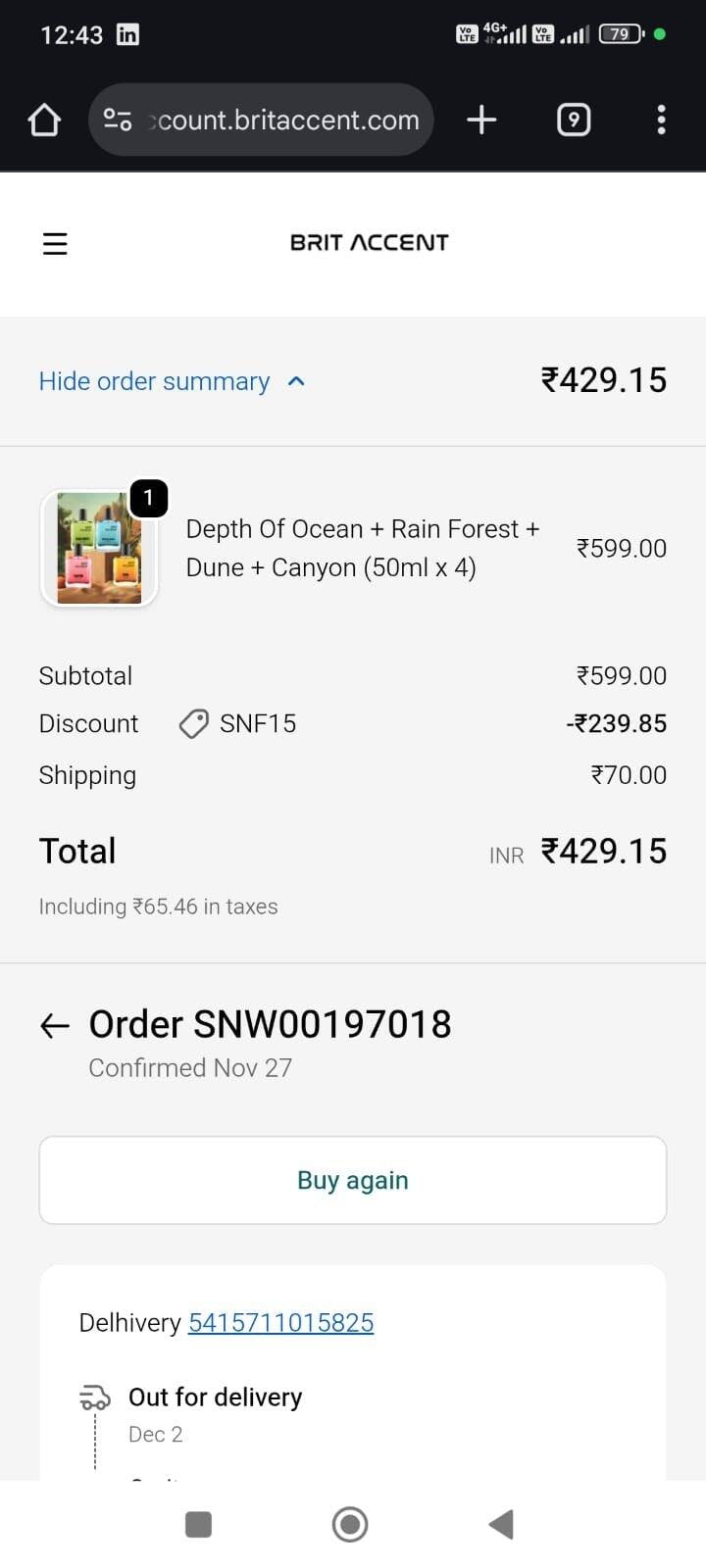Open the tab switcher showing 9 tabs
Image resolution: width=706 pixels, height=1568 pixels.
pos(574,120)
